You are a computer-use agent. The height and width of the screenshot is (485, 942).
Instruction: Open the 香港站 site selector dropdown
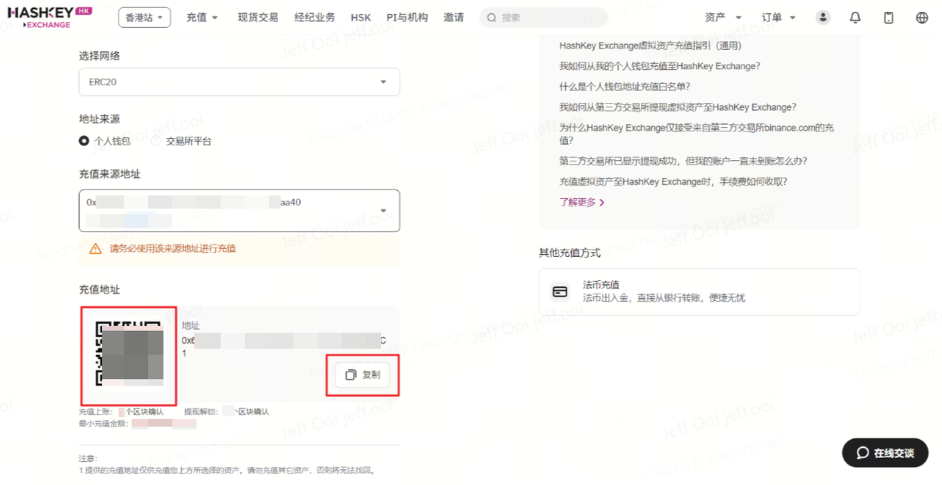click(x=145, y=18)
